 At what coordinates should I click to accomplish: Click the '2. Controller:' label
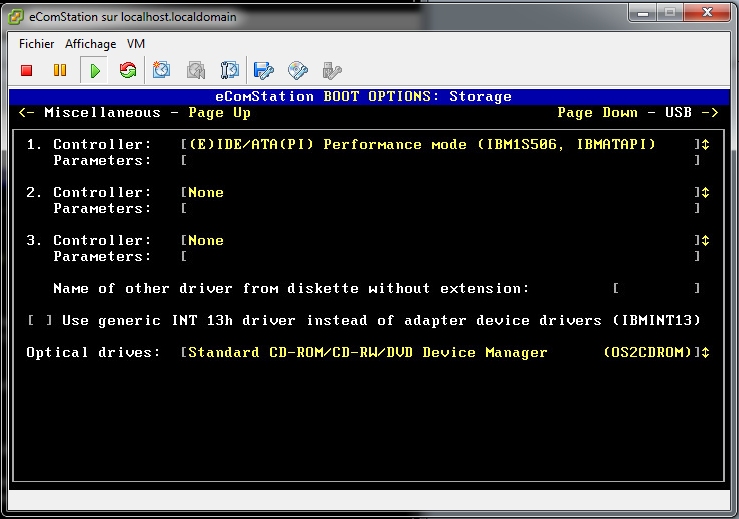coord(89,192)
